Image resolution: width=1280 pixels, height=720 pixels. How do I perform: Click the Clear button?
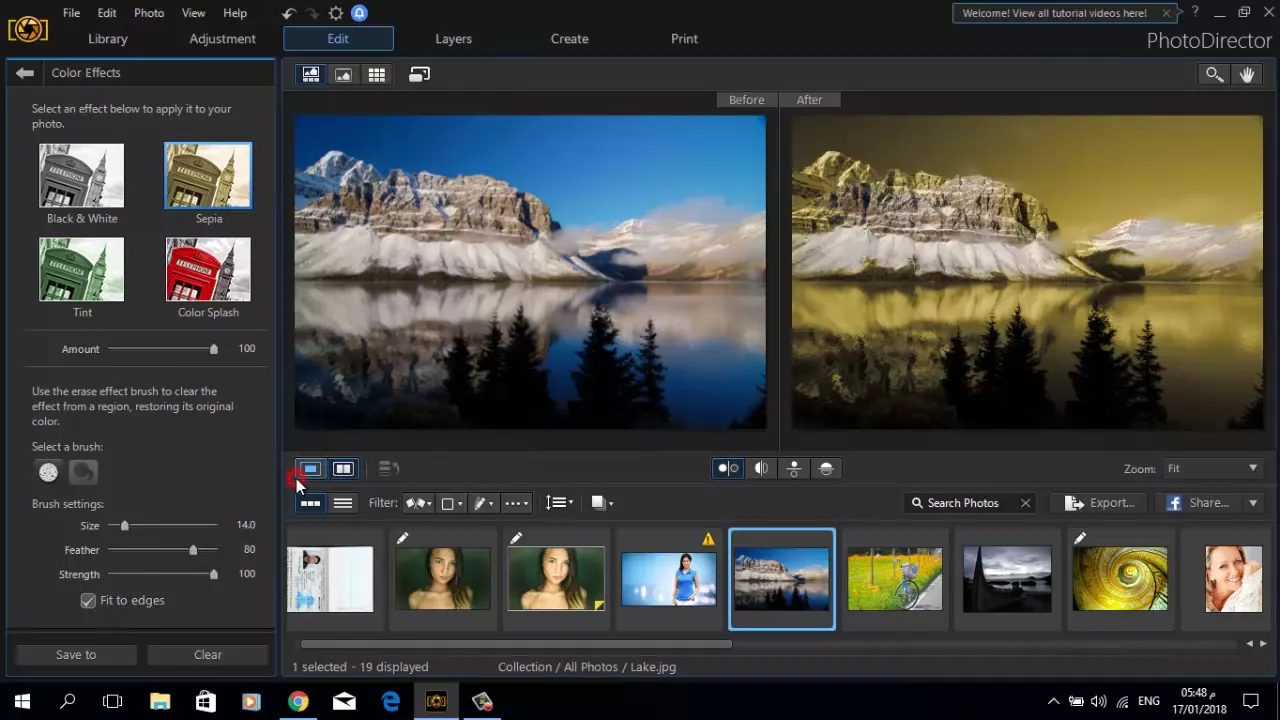click(208, 655)
